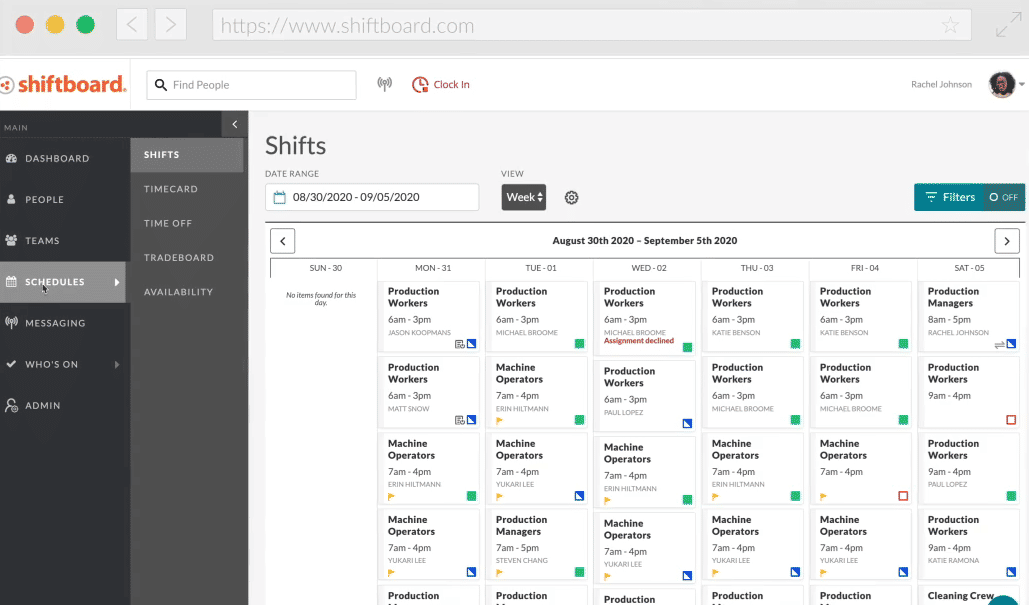The height and width of the screenshot is (605, 1029).
Task: Go to next week in calendar
Action: click(1006, 241)
